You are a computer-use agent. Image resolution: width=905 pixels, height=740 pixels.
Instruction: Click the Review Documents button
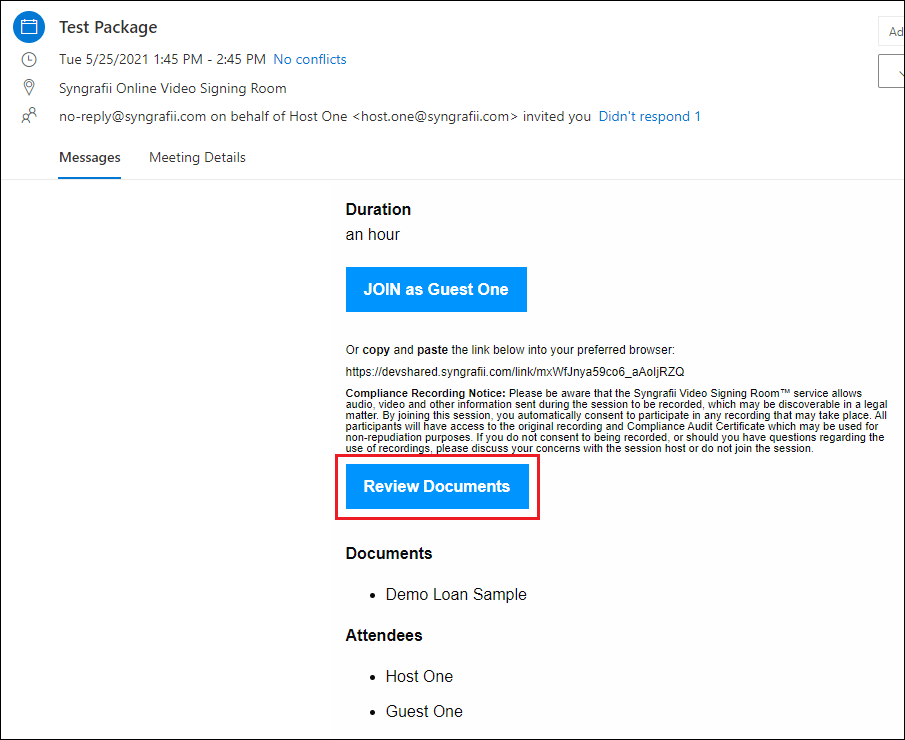[x=437, y=486]
